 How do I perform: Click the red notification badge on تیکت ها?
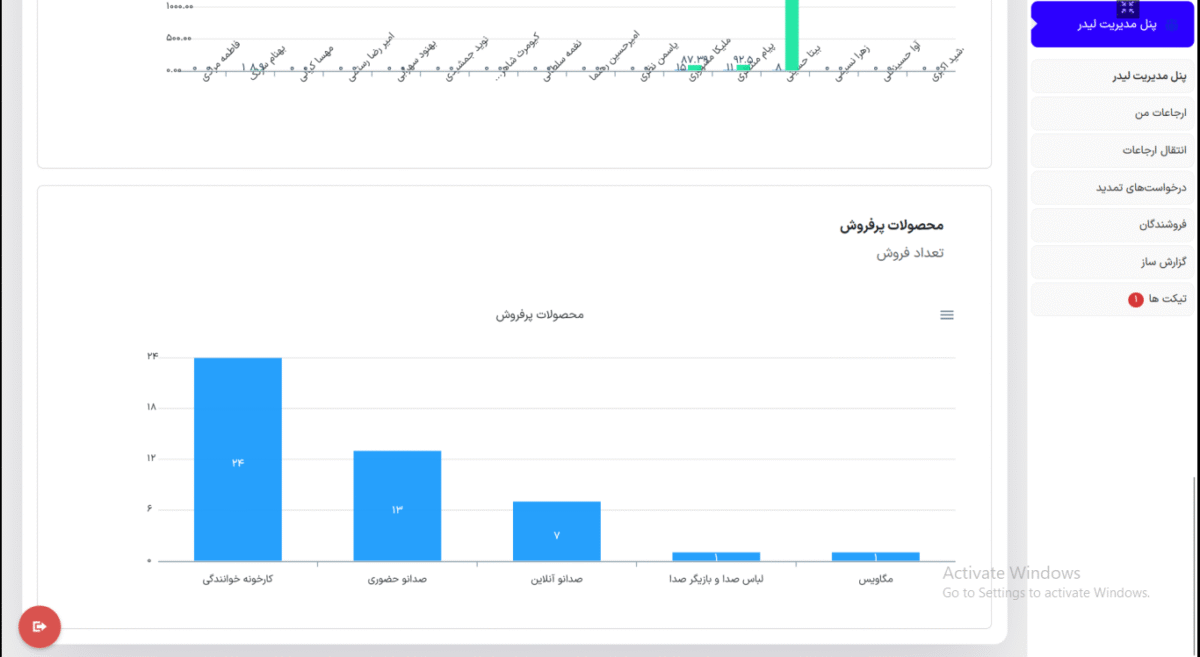(1135, 299)
